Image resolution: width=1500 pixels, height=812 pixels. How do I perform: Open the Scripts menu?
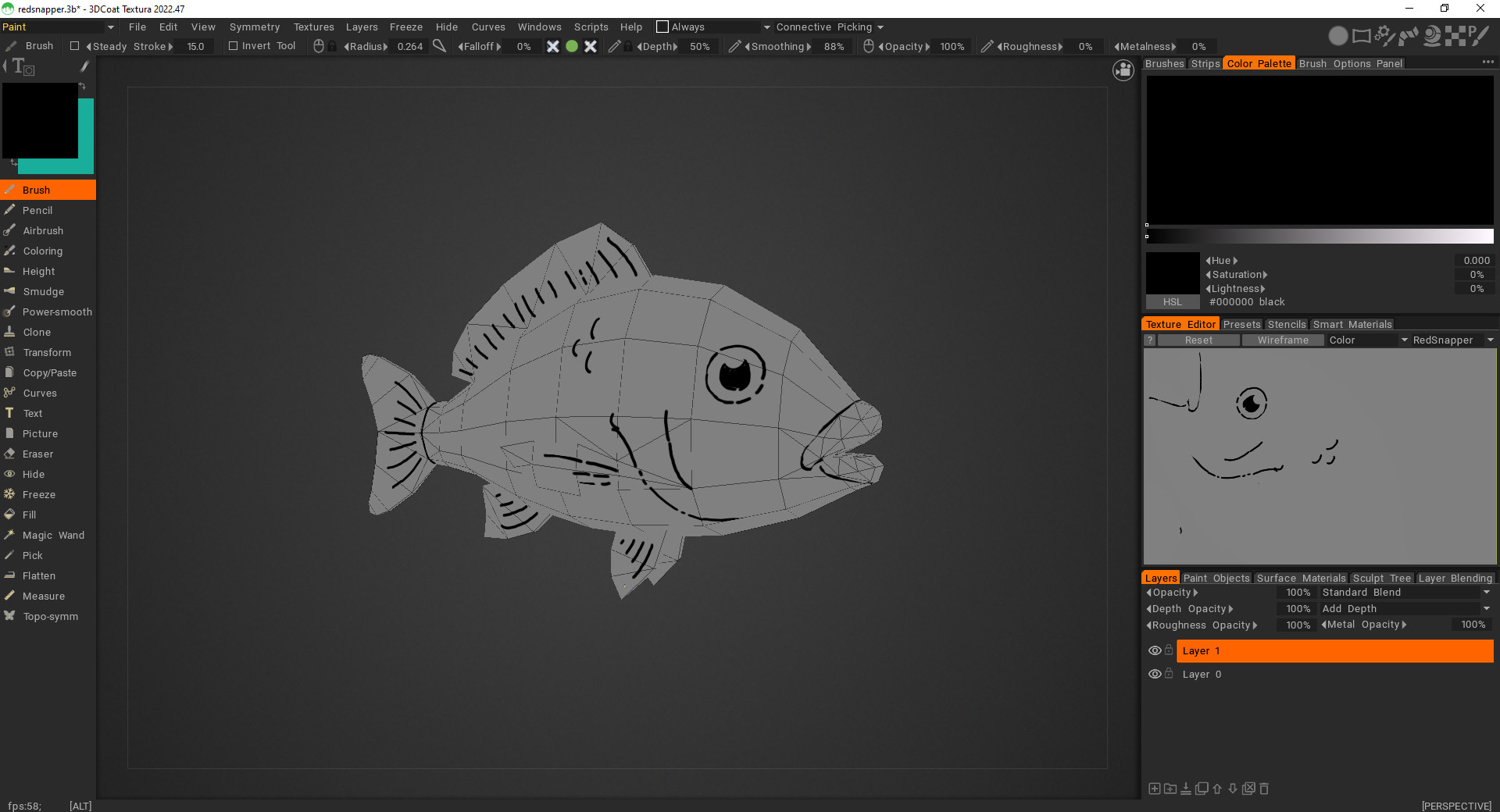tap(591, 27)
